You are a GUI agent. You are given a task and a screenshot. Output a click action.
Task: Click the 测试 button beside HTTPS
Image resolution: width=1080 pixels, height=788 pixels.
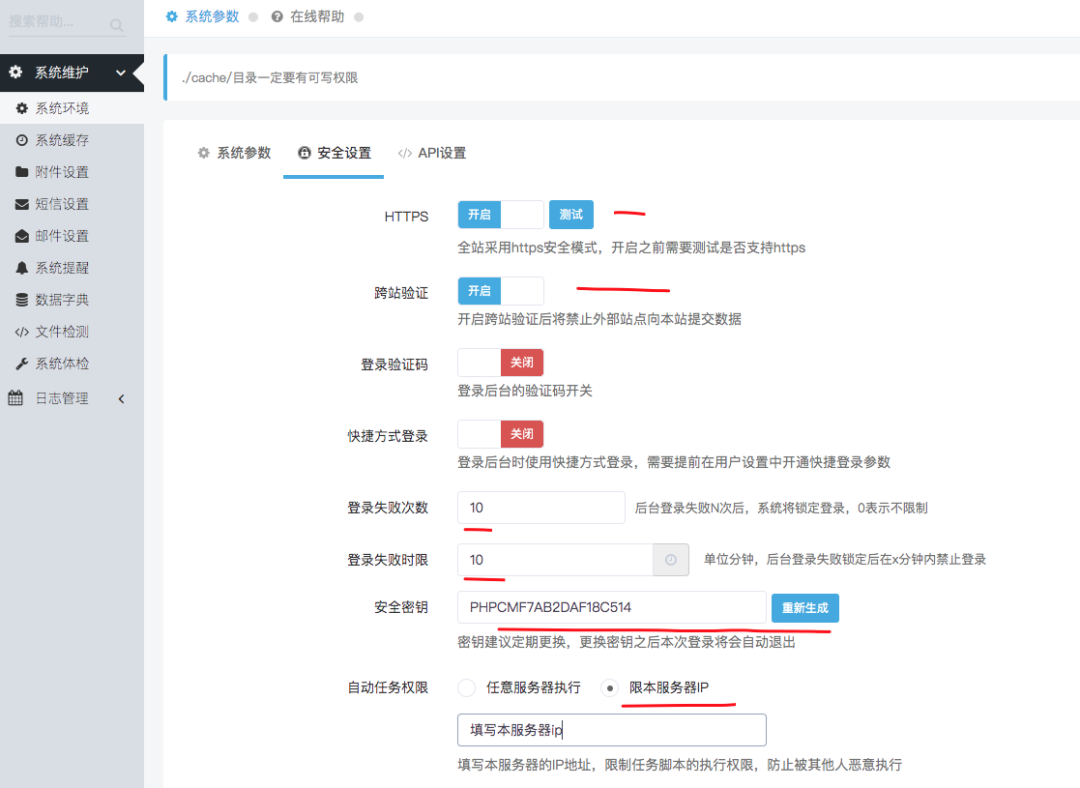click(571, 214)
